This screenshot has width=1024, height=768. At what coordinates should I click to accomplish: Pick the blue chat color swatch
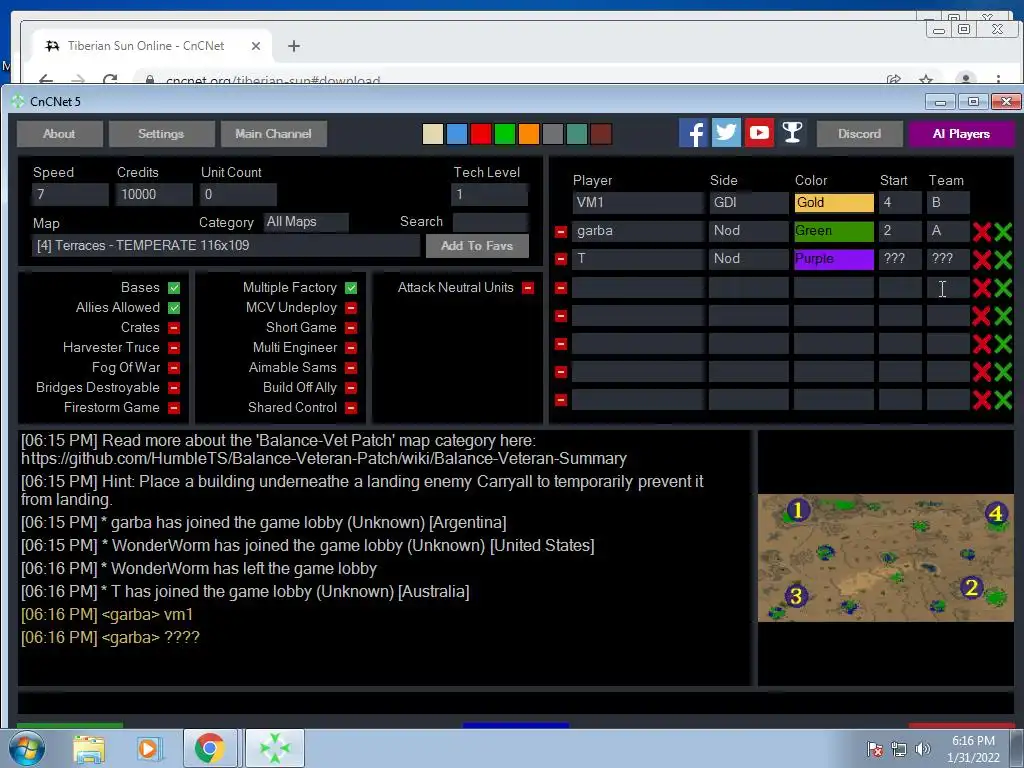click(x=456, y=134)
